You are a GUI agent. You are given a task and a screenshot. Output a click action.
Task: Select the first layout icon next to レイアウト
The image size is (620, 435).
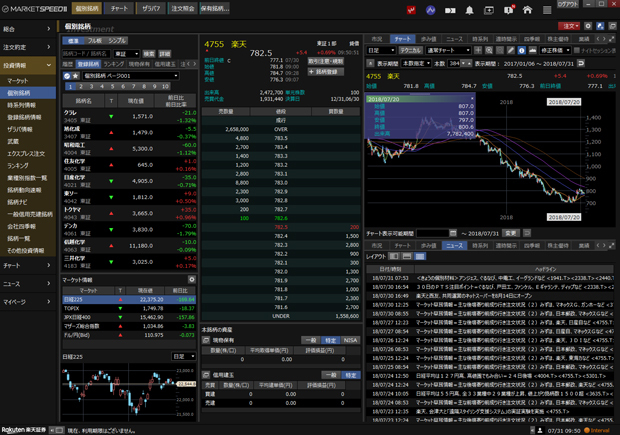[x=394, y=256]
